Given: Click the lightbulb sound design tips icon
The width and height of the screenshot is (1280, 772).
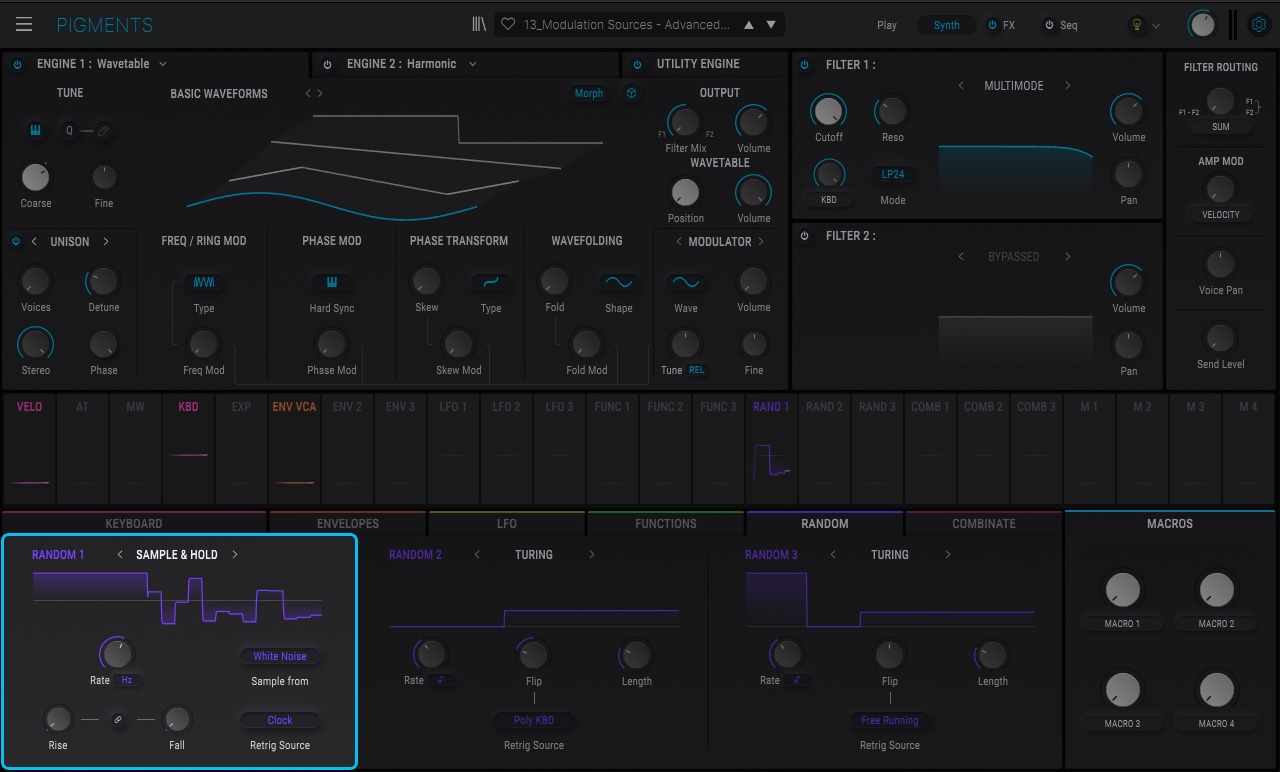Looking at the screenshot, I should (x=1136, y=25).
